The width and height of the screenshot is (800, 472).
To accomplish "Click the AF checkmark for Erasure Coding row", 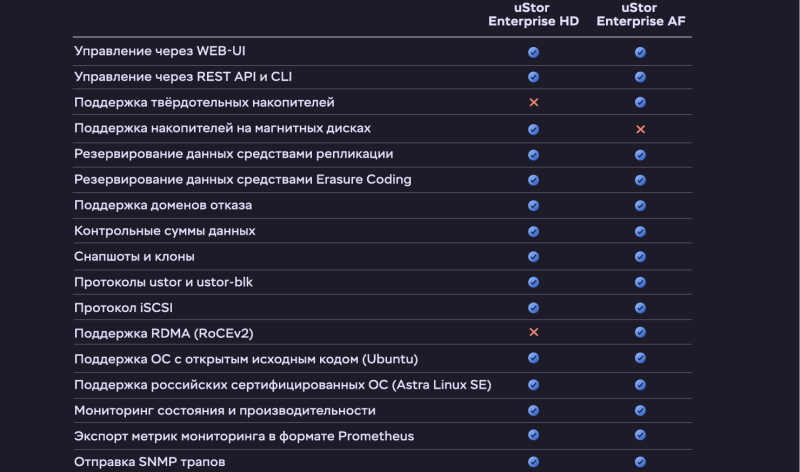I will pyautogui.click(x=640, y=180).
